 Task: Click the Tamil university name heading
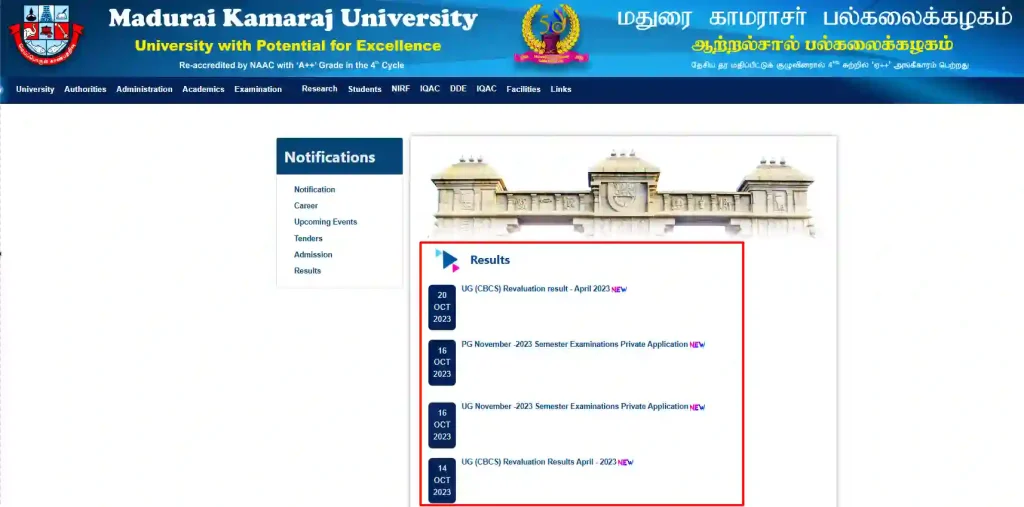tap(814, 18)
